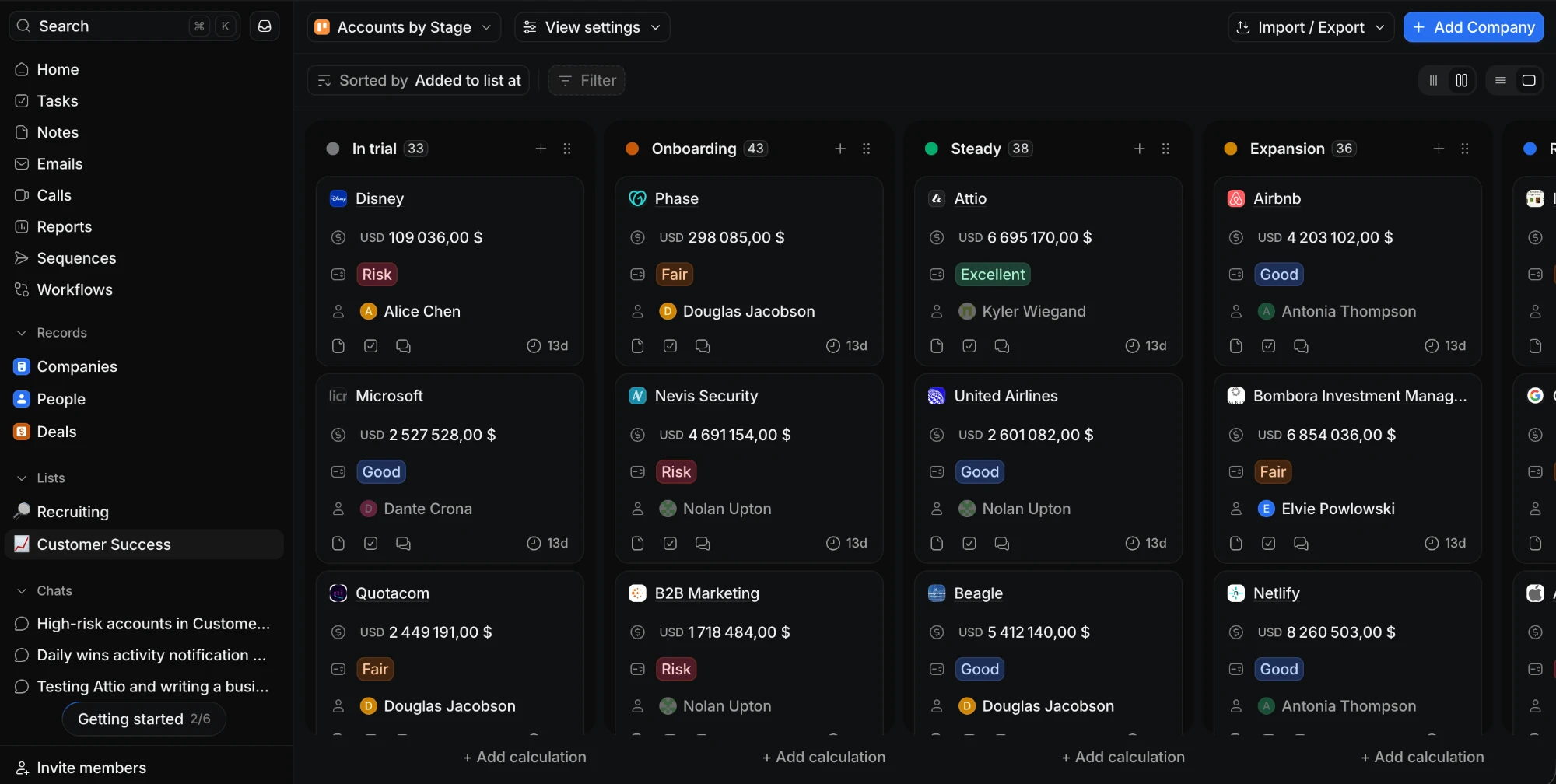1556x784 pixels.
Task: Click the Netlify company logo
Action: pos(1236,593)
